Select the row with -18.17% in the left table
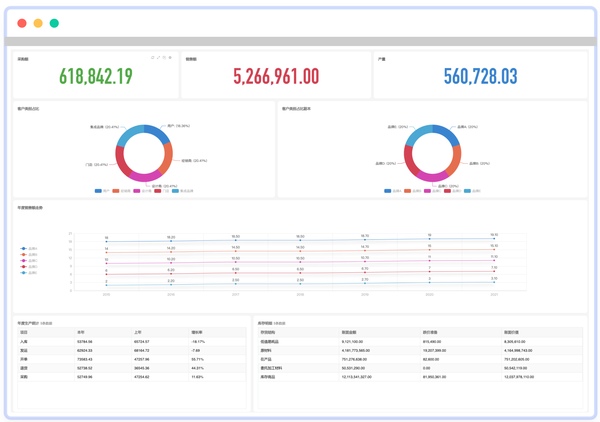 pyautogui.click(x=132, y=341)
